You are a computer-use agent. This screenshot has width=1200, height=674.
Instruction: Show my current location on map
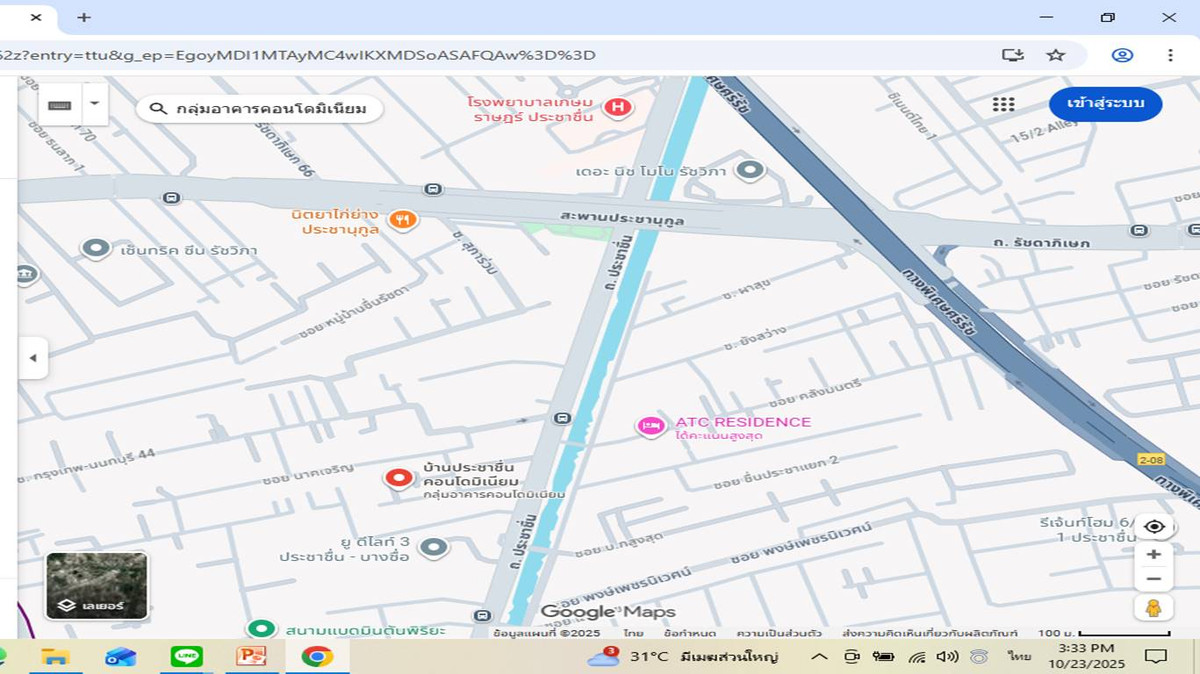[x=1153, y=527]
